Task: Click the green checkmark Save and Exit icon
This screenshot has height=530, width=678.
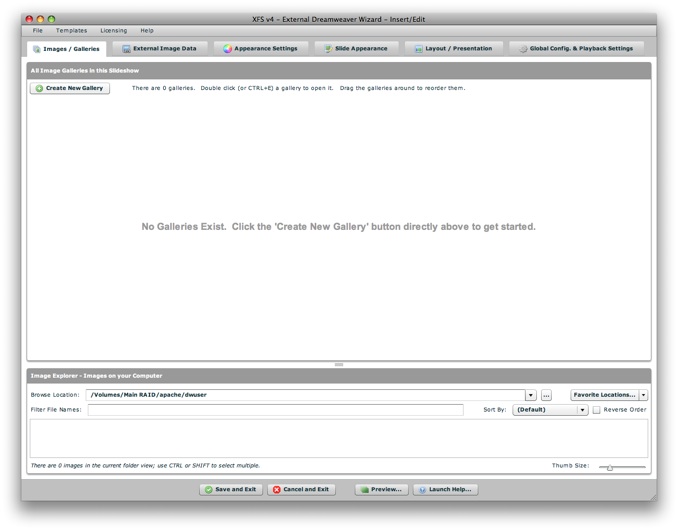Action: [x=207, y=490]
